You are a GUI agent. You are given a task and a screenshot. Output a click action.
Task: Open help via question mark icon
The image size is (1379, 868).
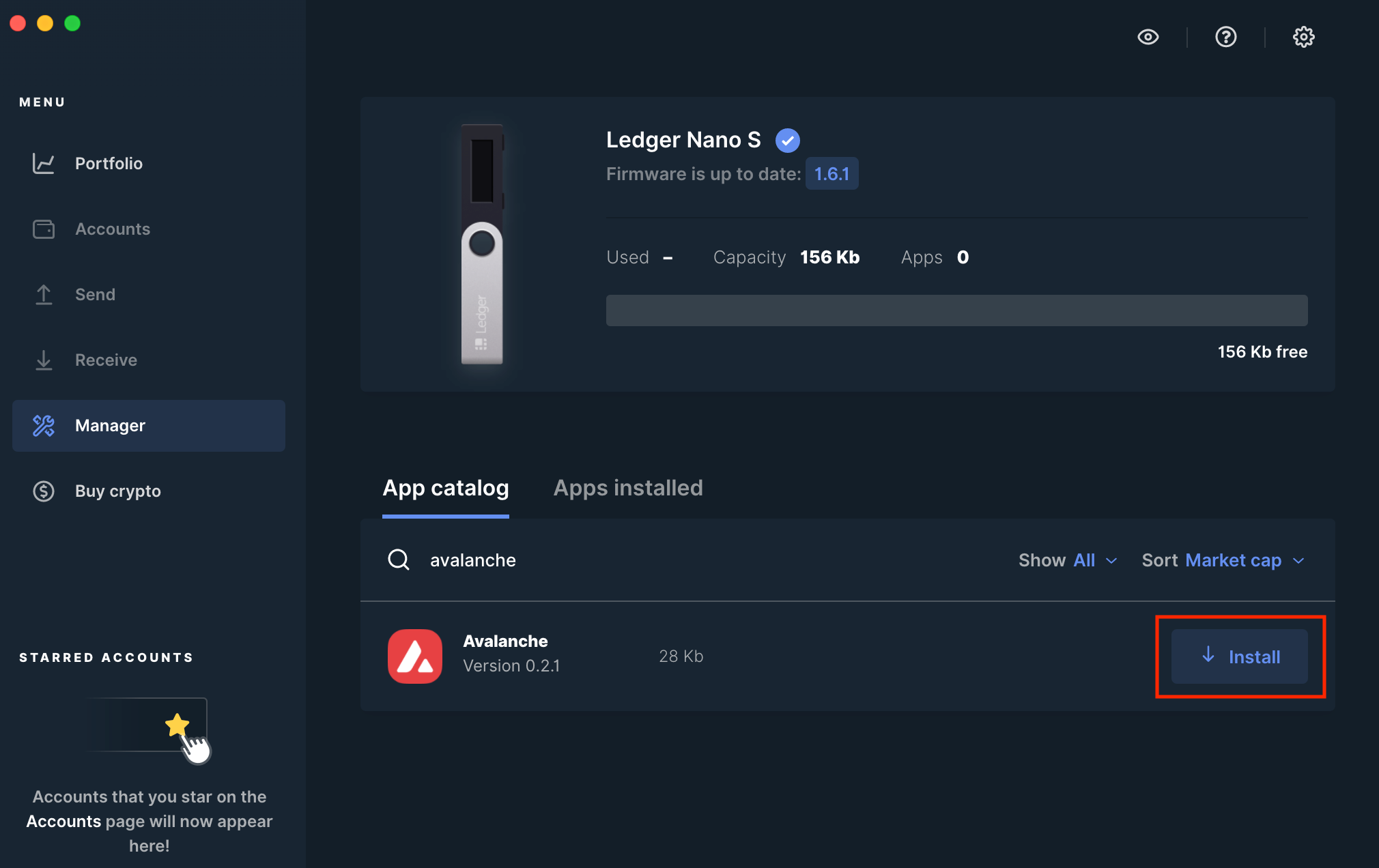point(1225,37)
